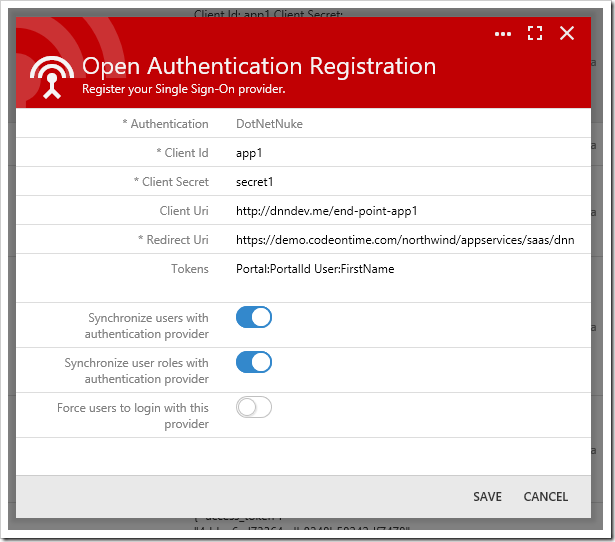Image resolution: width=615 pixels, height=542 pixels.
Task: Click the Register your Single Sign-On subtitle
Action: (x=184, y=89)
